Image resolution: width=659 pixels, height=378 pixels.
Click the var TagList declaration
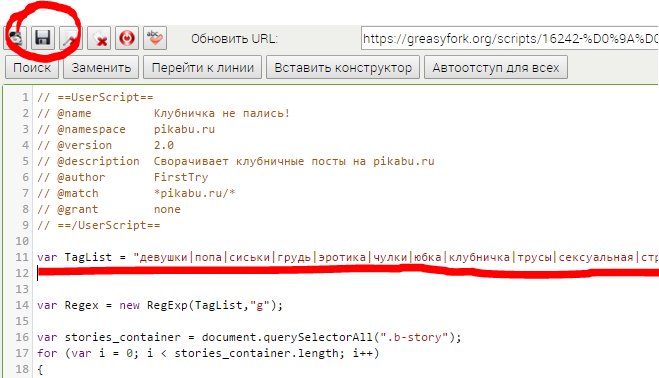point(74,257)
